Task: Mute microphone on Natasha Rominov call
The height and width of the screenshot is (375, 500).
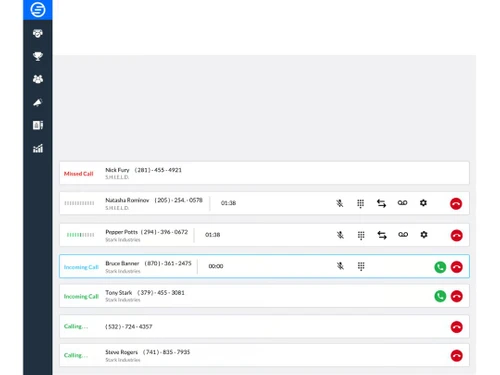Action: (339, 203)
